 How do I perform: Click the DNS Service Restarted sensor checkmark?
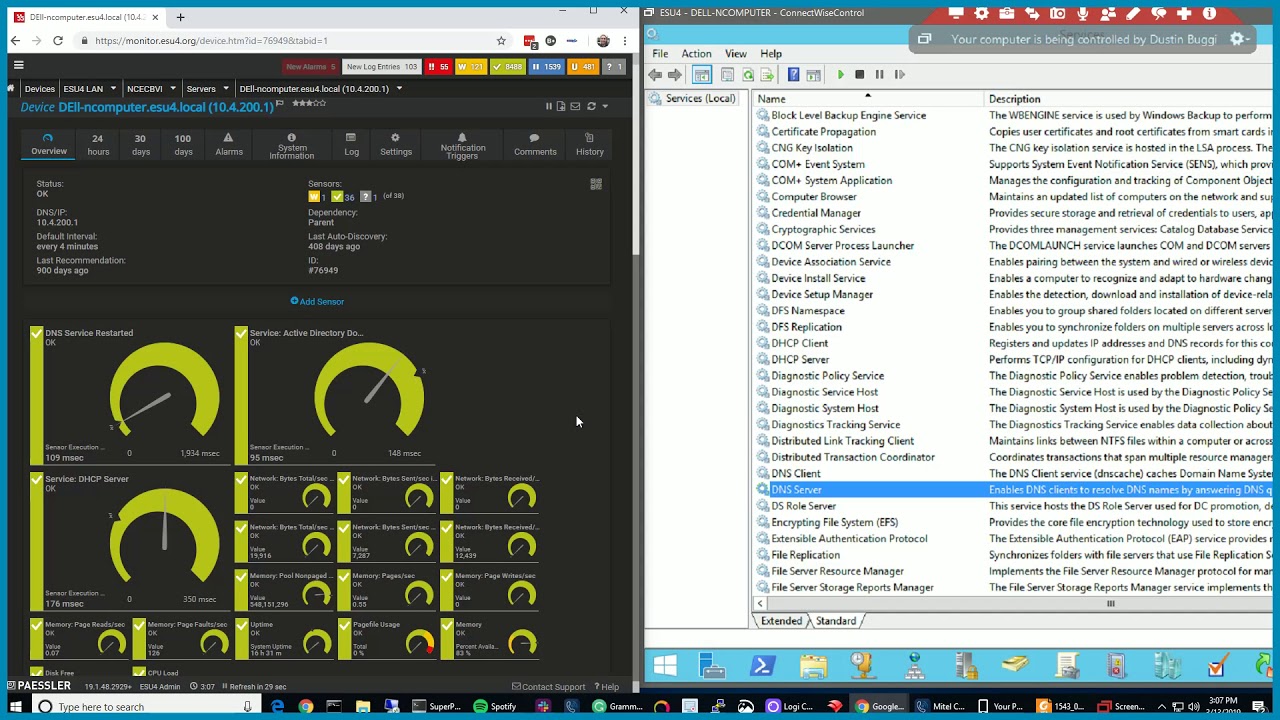point(37,333)
